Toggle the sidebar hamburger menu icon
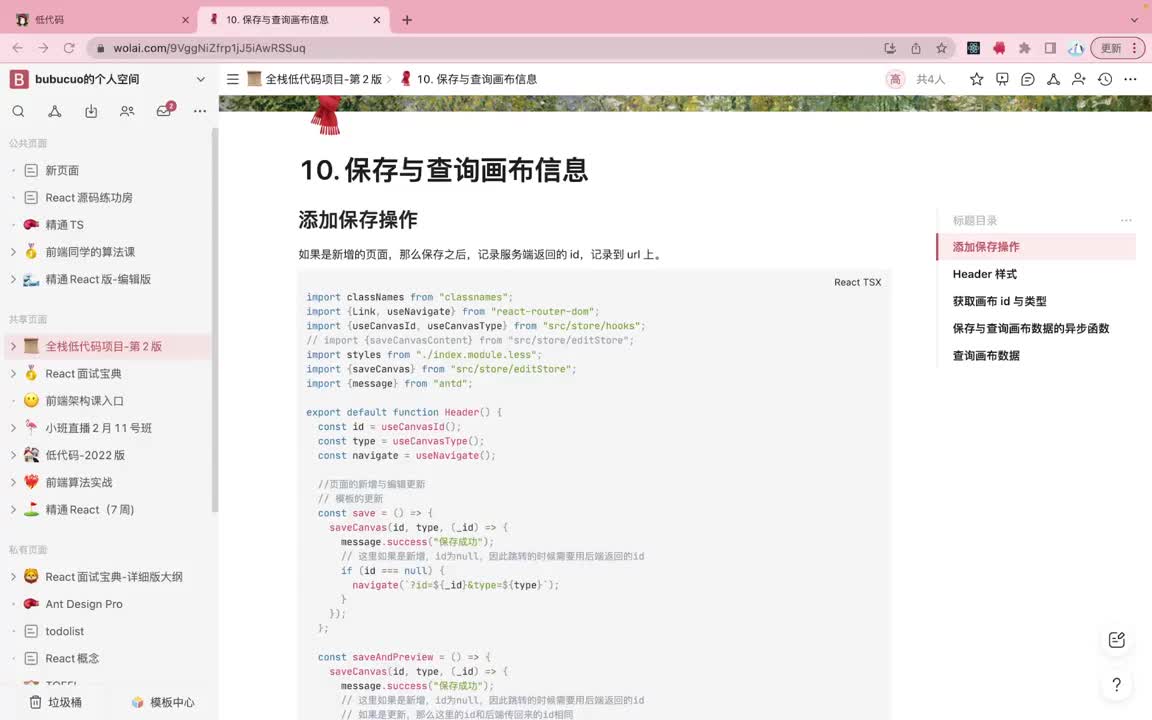The image size is (1152, 720). coord(233,79)
